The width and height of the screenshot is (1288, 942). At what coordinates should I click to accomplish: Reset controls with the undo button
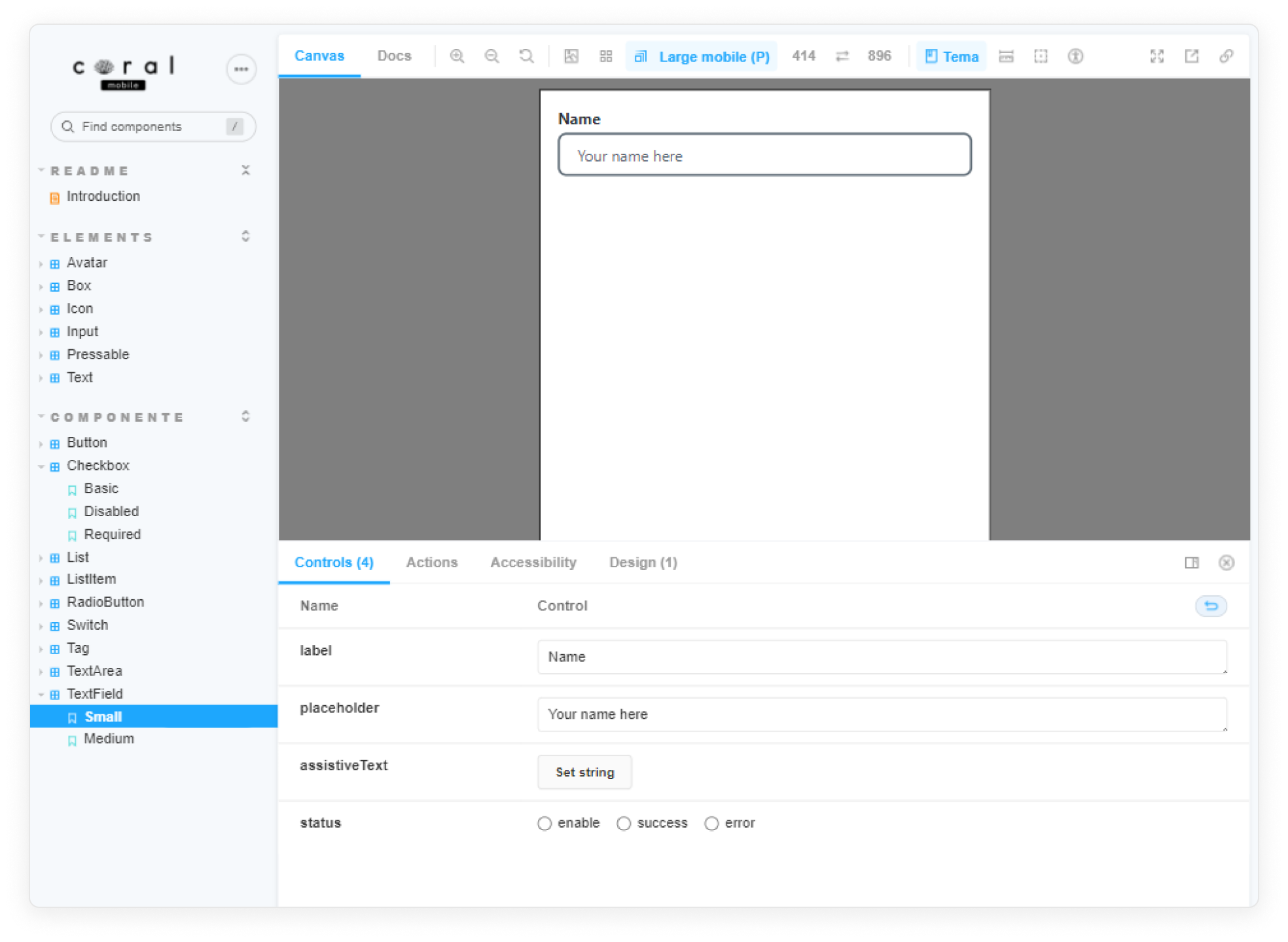1210,606
